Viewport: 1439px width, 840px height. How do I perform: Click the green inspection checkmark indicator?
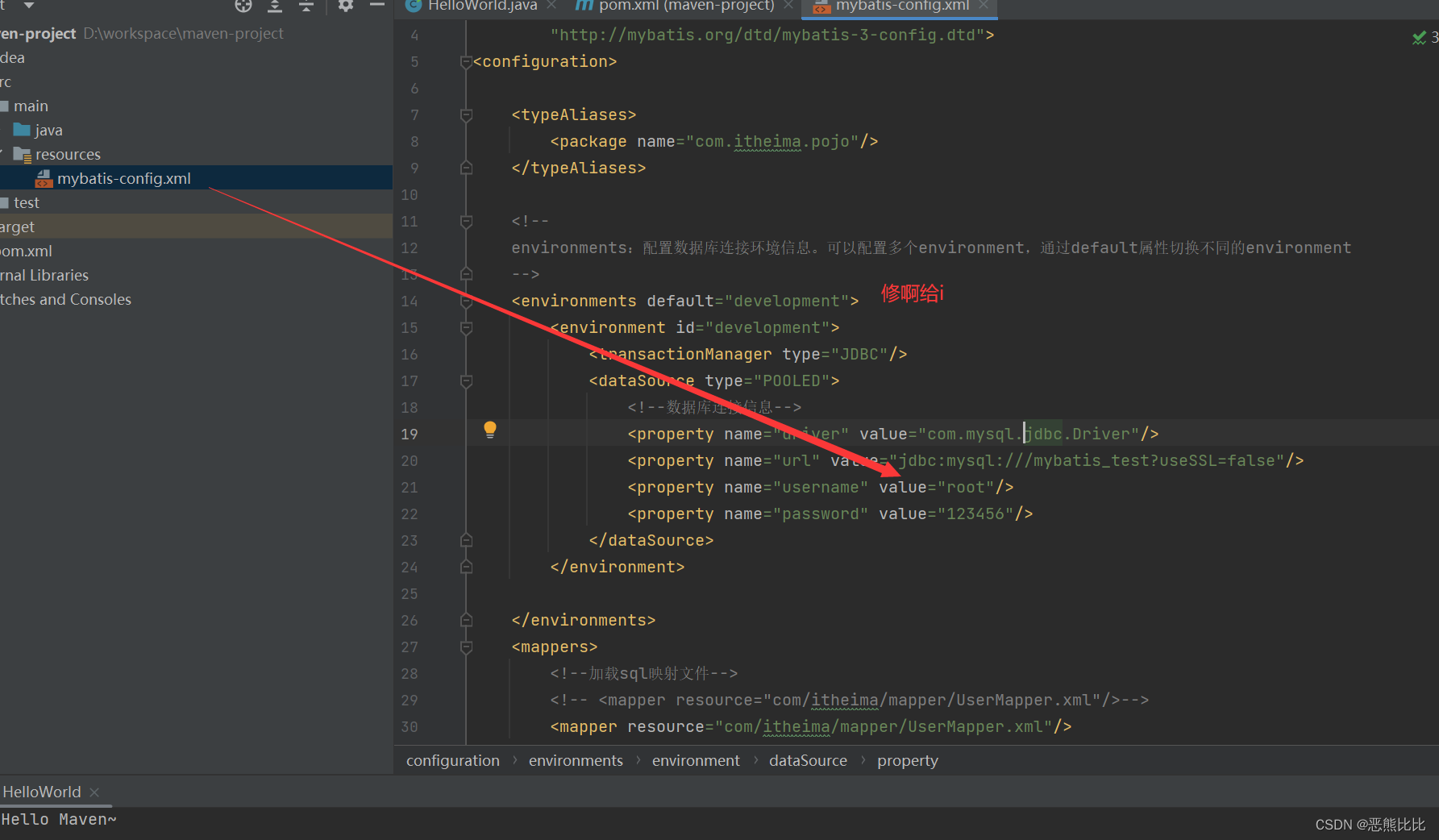tap(1420, 37)
